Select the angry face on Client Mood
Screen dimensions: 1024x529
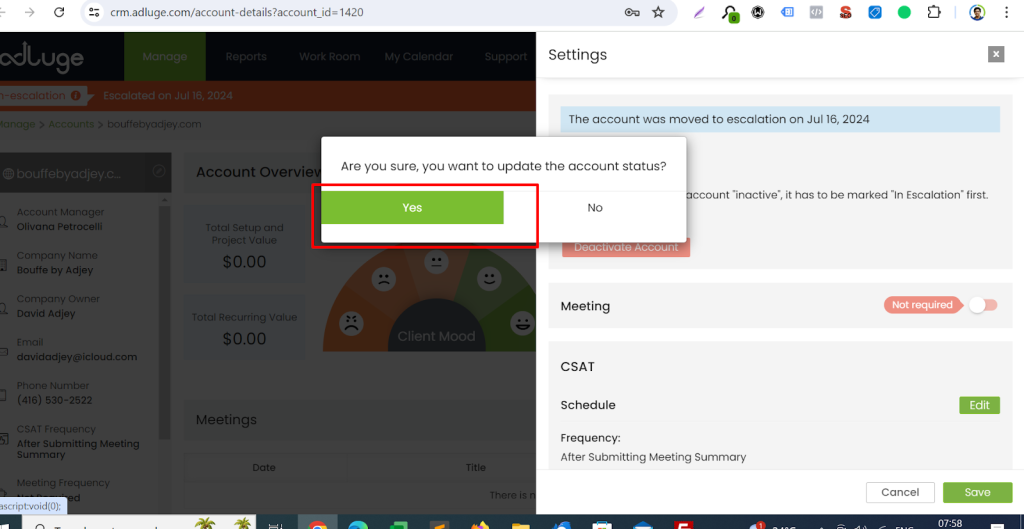coord(352,323)
